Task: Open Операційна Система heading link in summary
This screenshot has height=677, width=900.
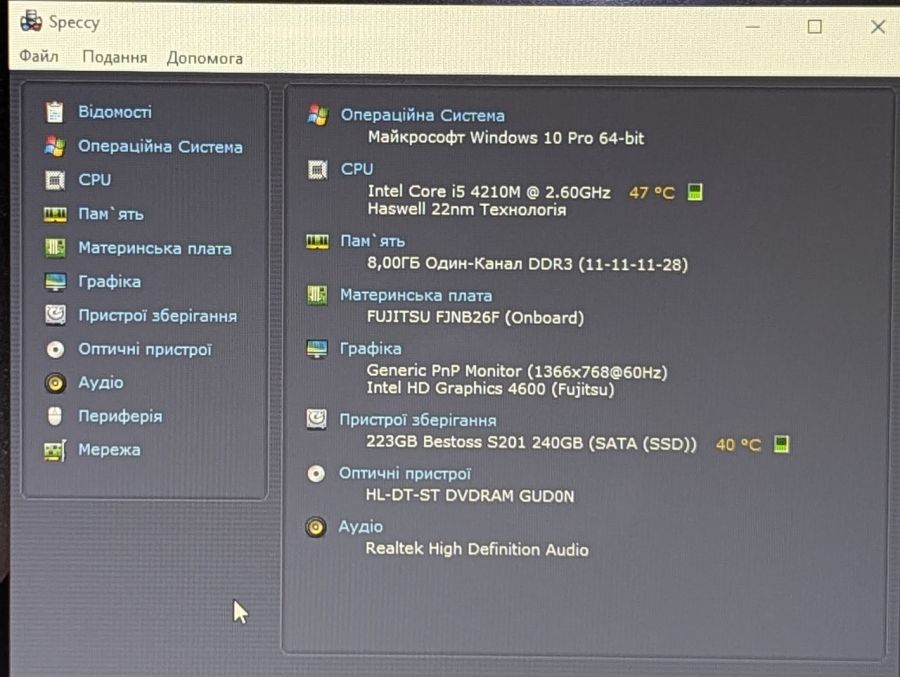Action: (x=422, y=115)
